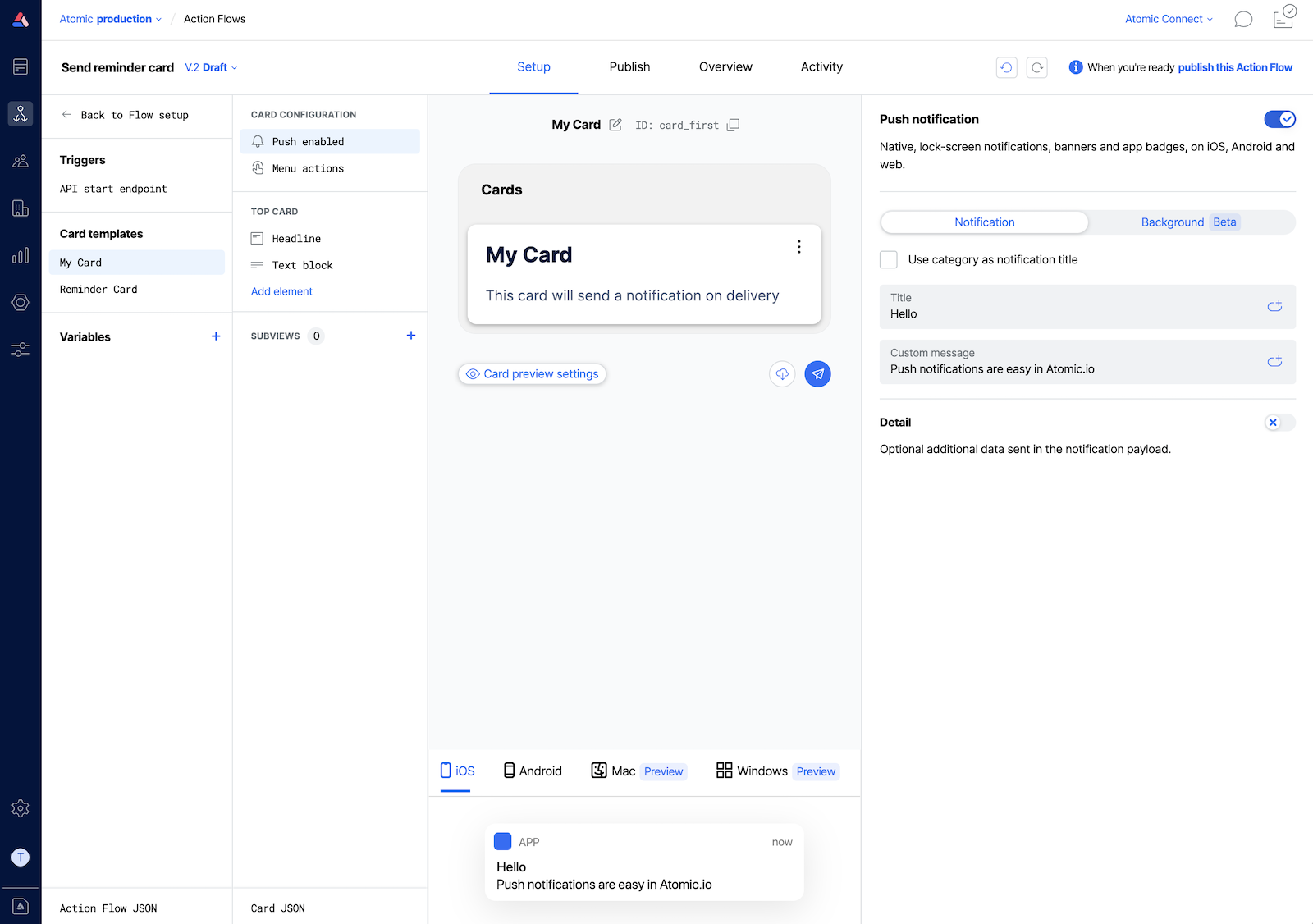Screen dimensions: 1313x924
Task: Open V.2 Draft version dropdown
Action: tap(211, 67)
